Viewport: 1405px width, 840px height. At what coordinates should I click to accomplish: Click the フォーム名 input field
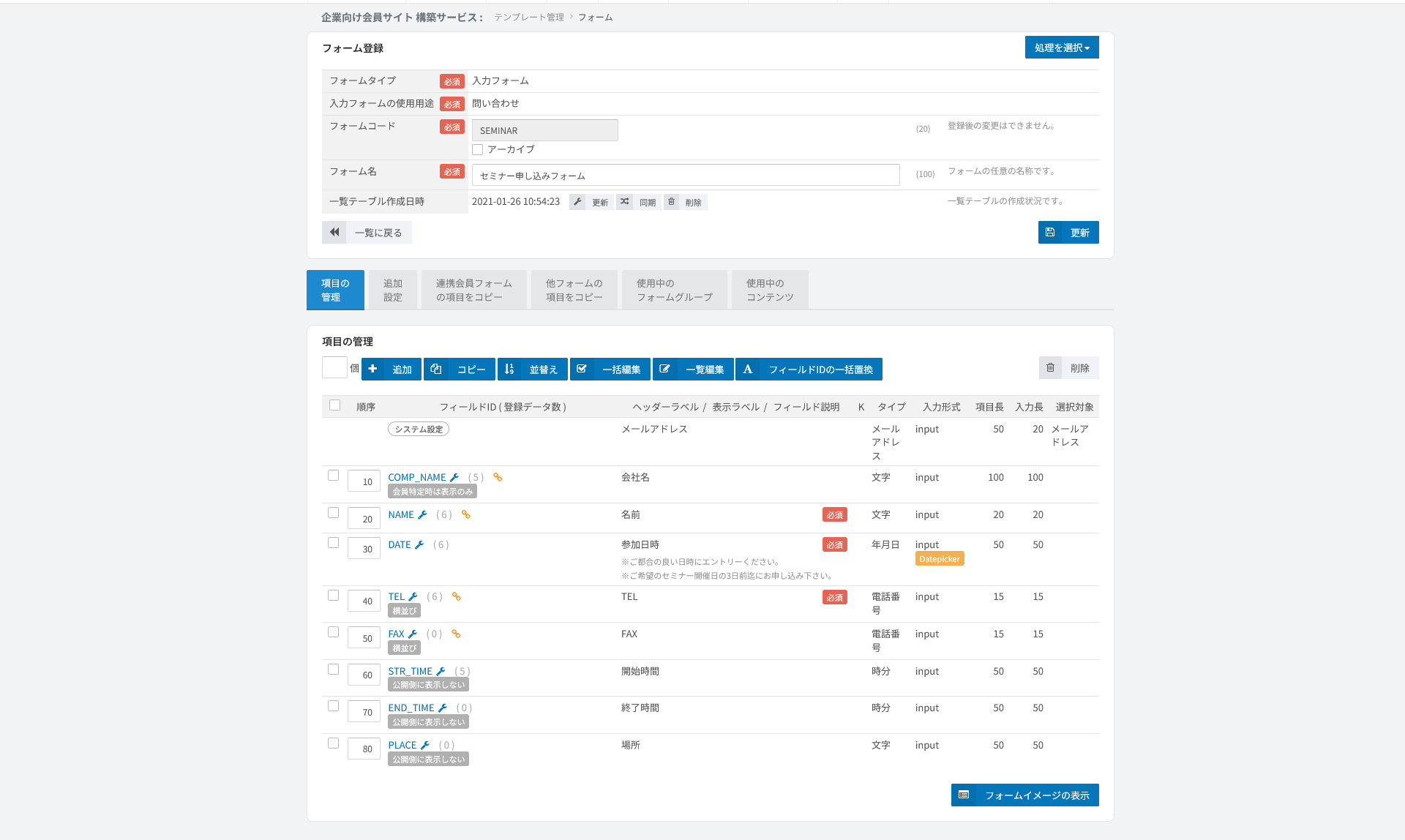[x=686, y=176]
